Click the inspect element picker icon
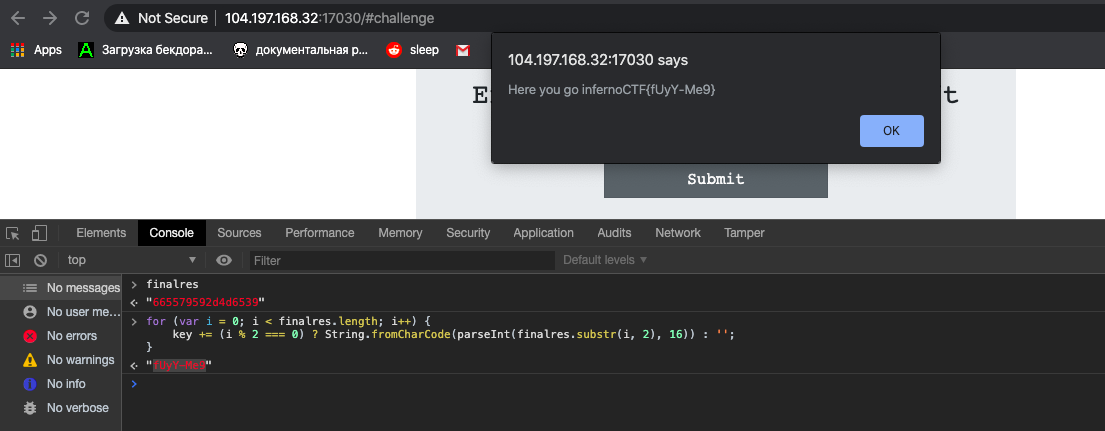Screen dimensions: 1105x431 point(13,233)
